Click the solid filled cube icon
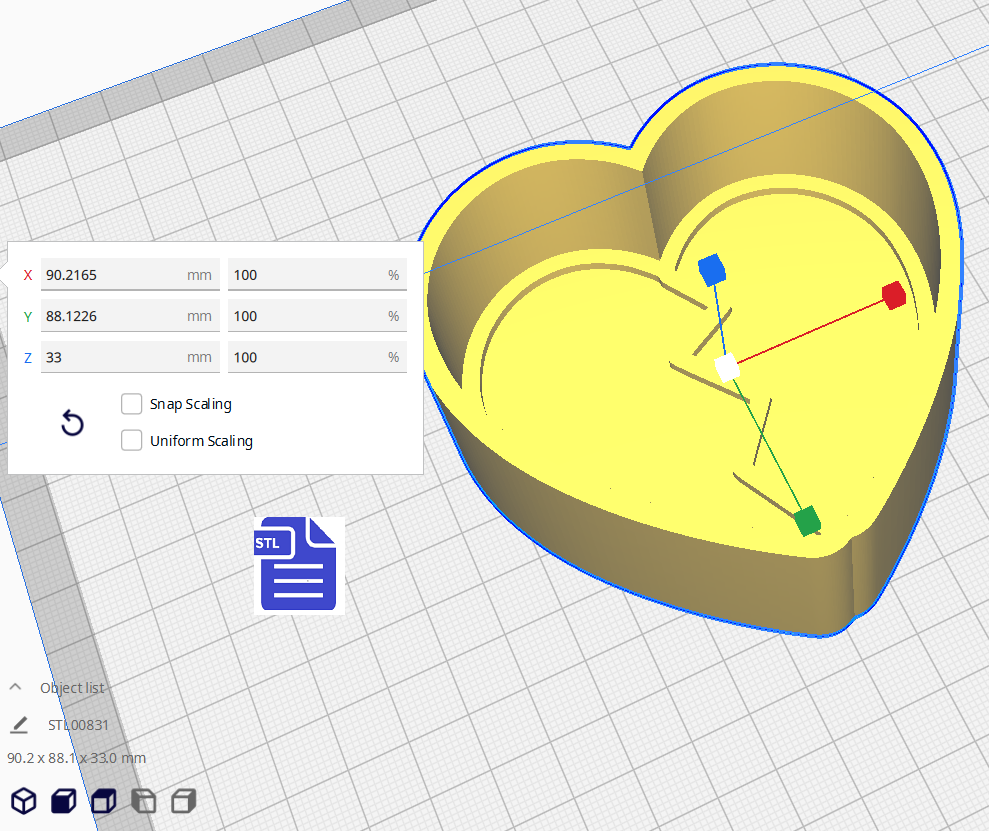The width and height of the screenshot is (989, 831). click(63, 801)
